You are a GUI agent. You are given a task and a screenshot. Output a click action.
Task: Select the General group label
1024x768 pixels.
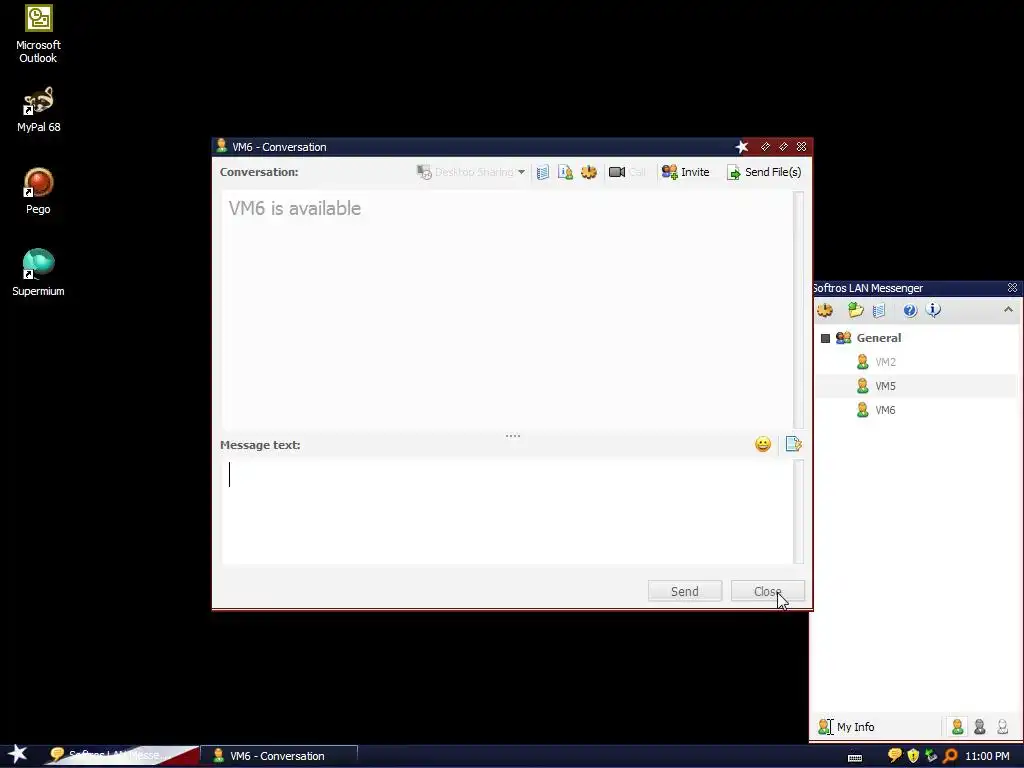(x=878, y=338)
